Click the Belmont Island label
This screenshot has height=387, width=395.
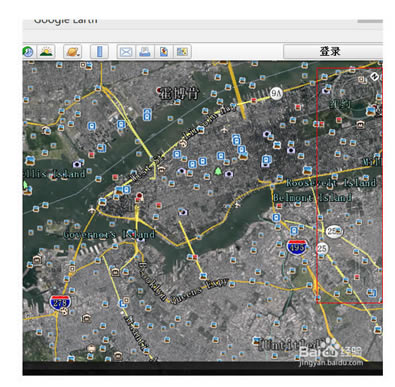312,197
